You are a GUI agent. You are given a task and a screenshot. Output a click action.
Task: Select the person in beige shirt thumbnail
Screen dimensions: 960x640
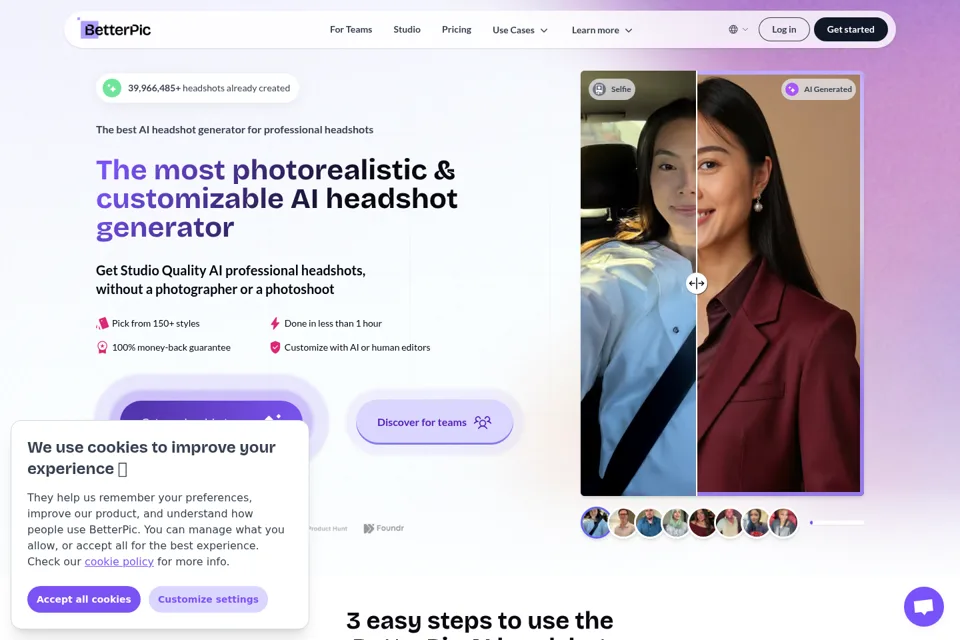pyautogui.click(x=729, y=522)
